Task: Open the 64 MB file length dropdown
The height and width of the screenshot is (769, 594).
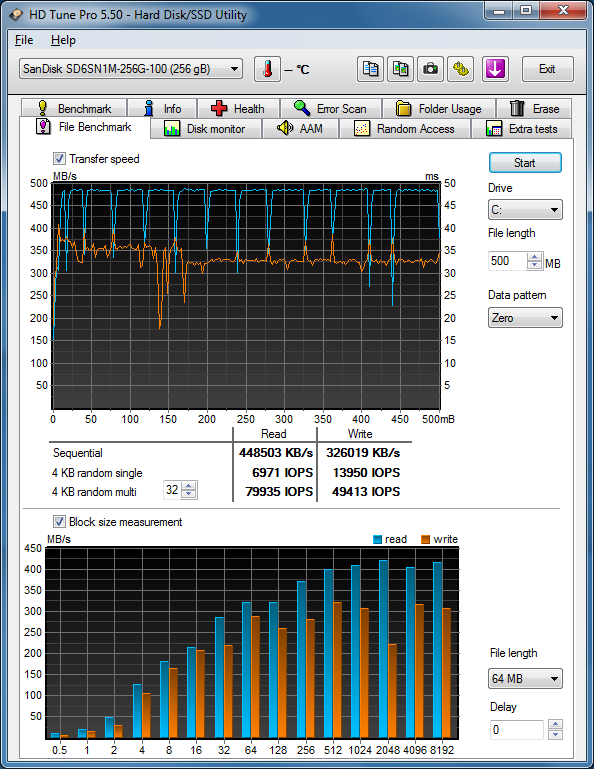Action: pos(526,679)
